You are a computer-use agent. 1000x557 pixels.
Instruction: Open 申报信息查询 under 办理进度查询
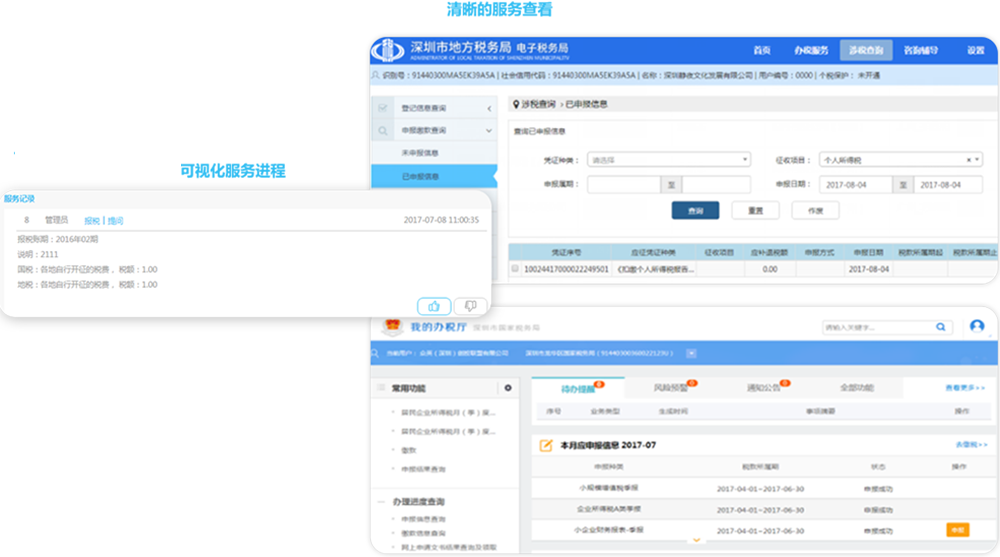click(423, 519)
